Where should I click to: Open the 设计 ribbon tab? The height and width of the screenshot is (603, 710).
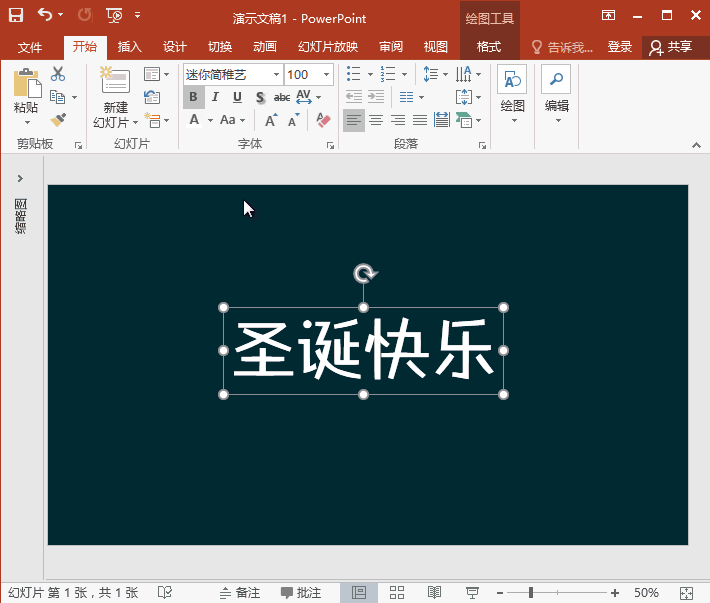click(x=175, y=47)
